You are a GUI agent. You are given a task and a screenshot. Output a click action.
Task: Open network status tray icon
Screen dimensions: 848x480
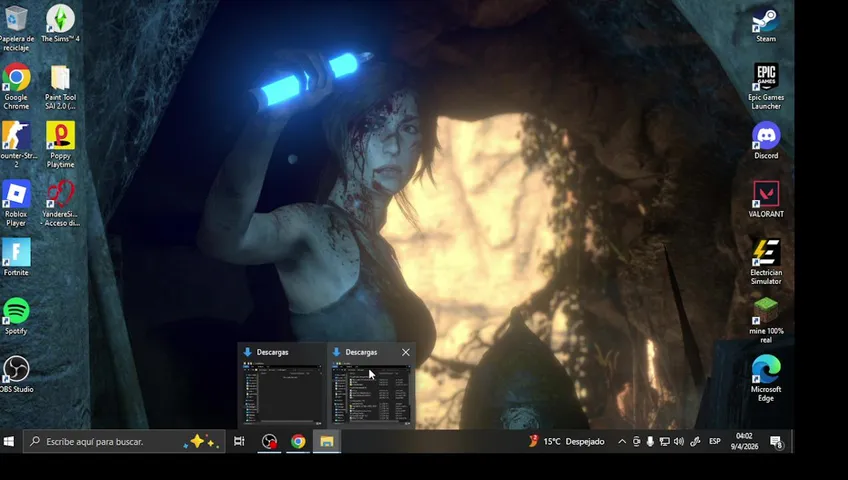(x=665, y=442)
